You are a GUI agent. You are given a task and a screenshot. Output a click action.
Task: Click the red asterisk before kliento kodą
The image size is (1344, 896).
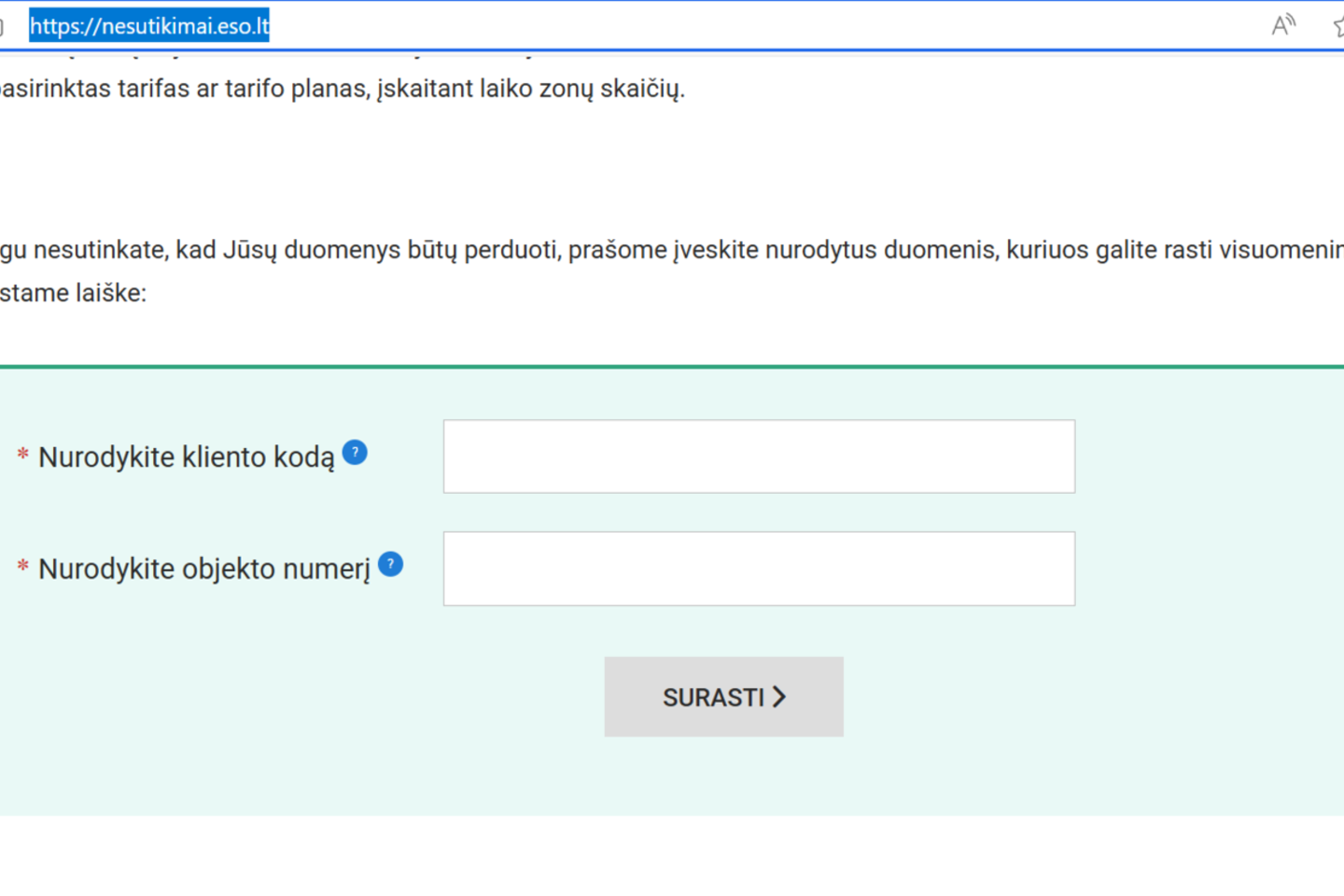22,455
